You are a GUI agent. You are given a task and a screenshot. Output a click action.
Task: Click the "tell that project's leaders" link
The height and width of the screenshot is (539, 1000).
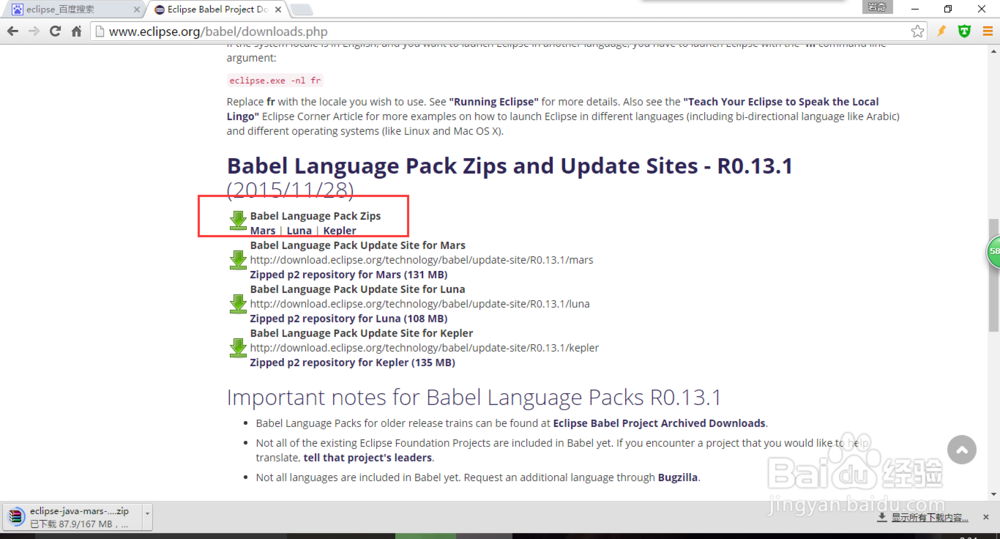(x=368, y=457)
